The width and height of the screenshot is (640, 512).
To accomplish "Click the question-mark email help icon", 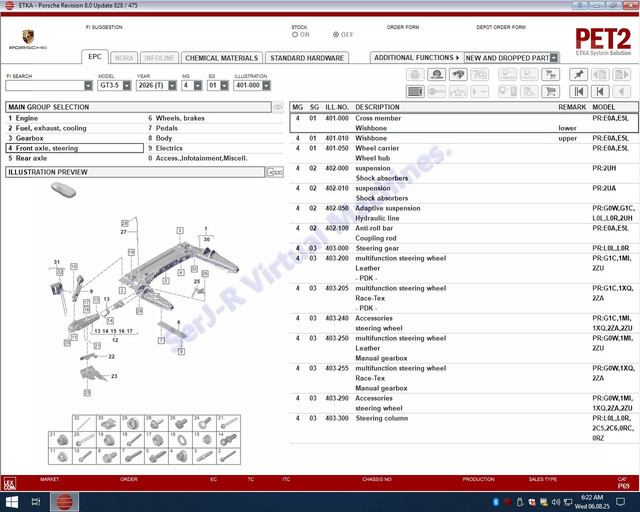I will (x=480, y=75).
